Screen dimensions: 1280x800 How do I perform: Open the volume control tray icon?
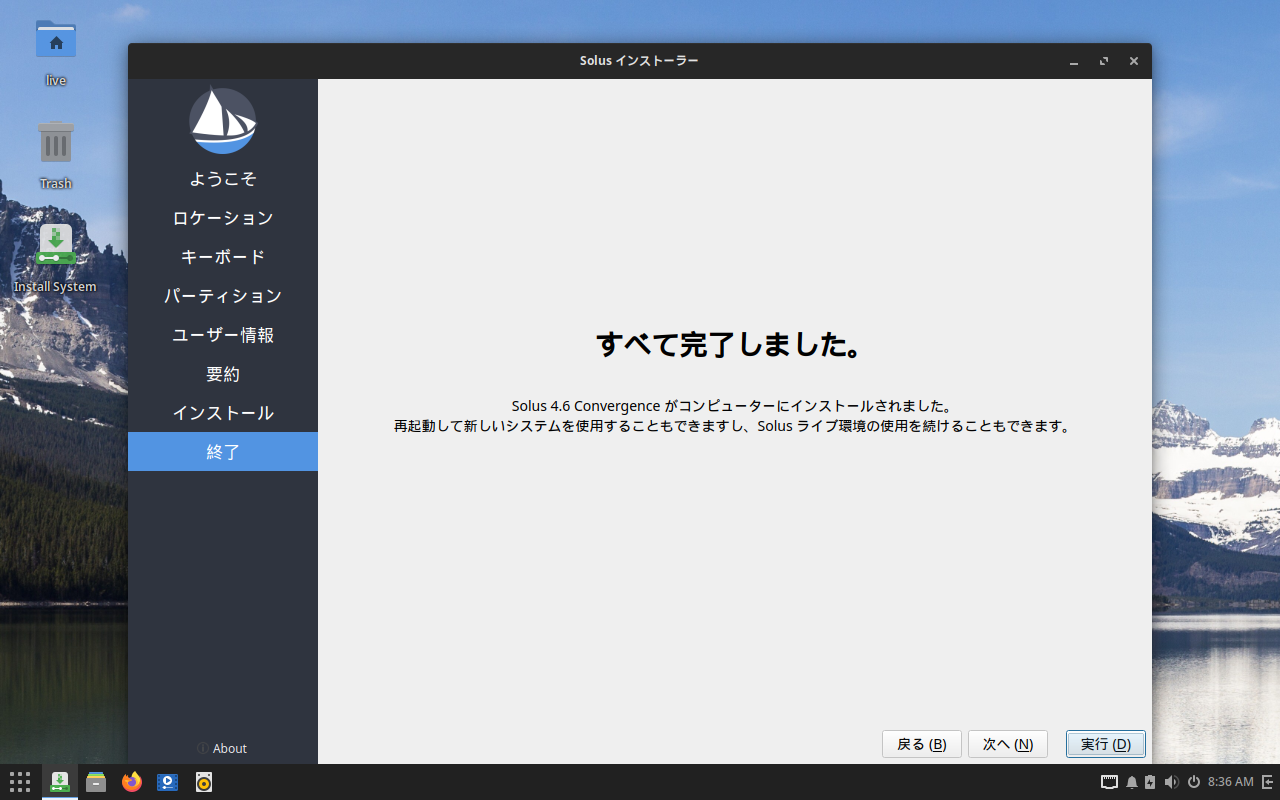[1171, 782]
